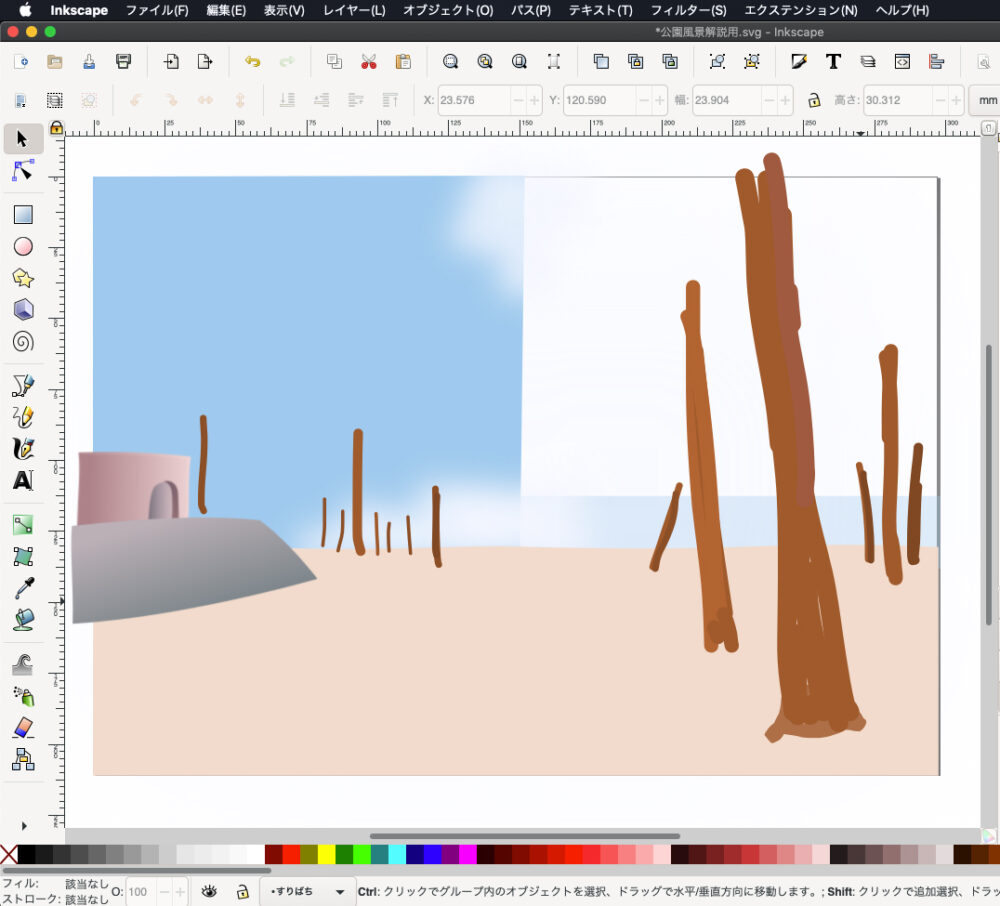
Task: Open the レイヤー(L) menu
Action: [353, 10]
